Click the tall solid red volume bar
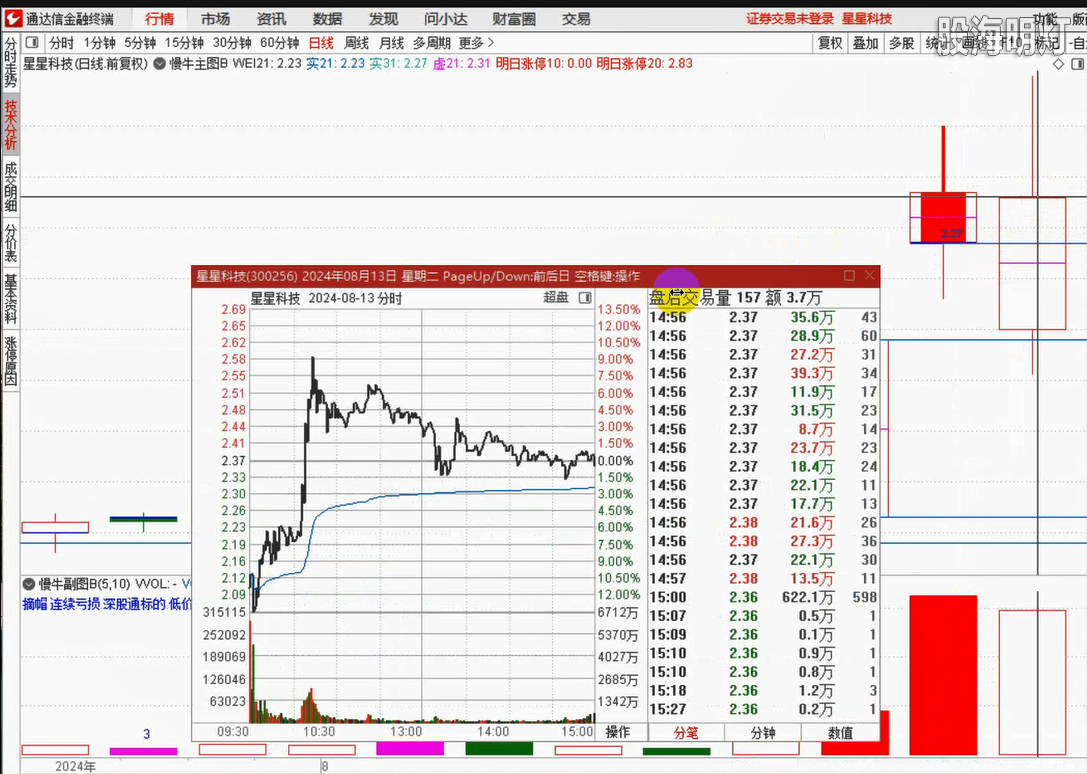Viewport: 1087px width, 774px height. (943, 675)
